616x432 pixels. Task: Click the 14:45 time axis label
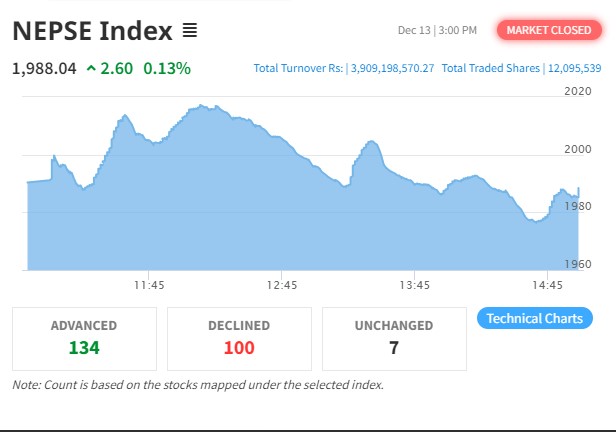tap(546, 285)
